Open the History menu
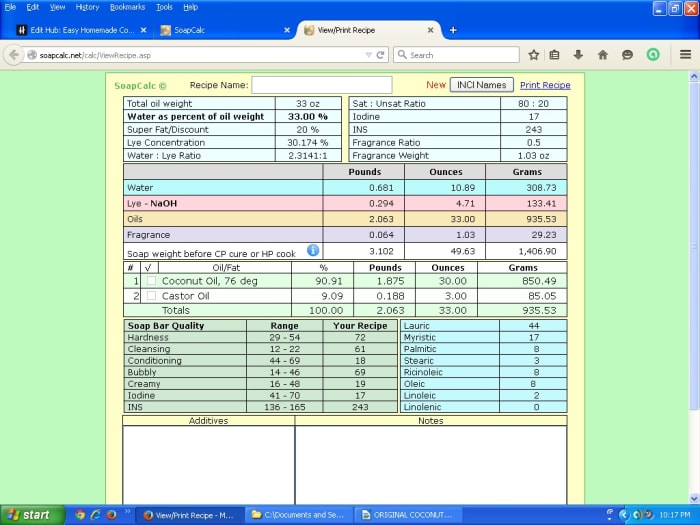 click(x=87, y=7)
